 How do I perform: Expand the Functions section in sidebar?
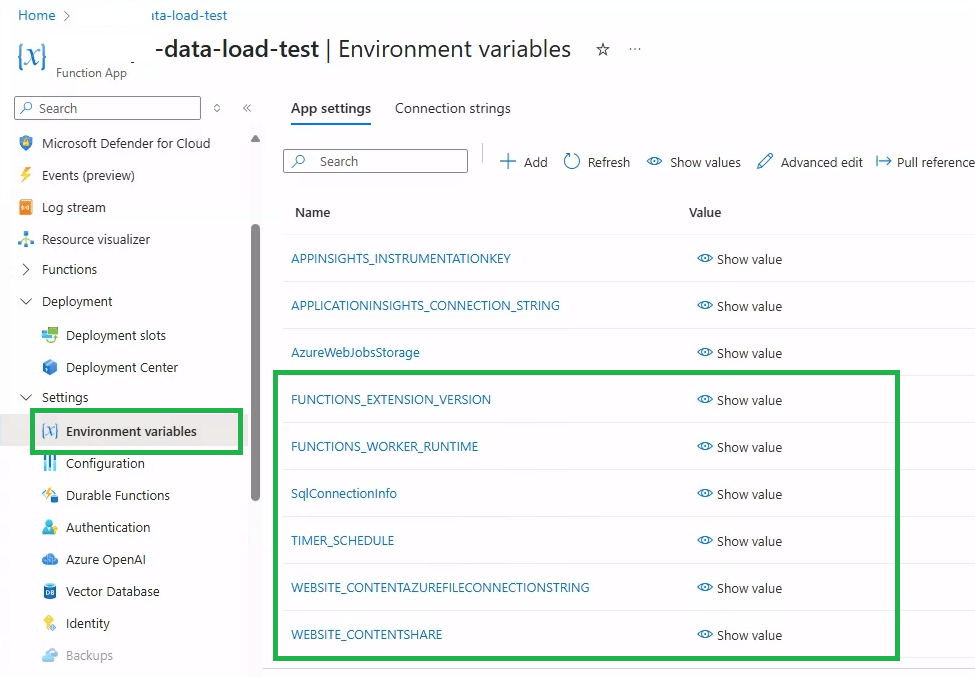26,269
